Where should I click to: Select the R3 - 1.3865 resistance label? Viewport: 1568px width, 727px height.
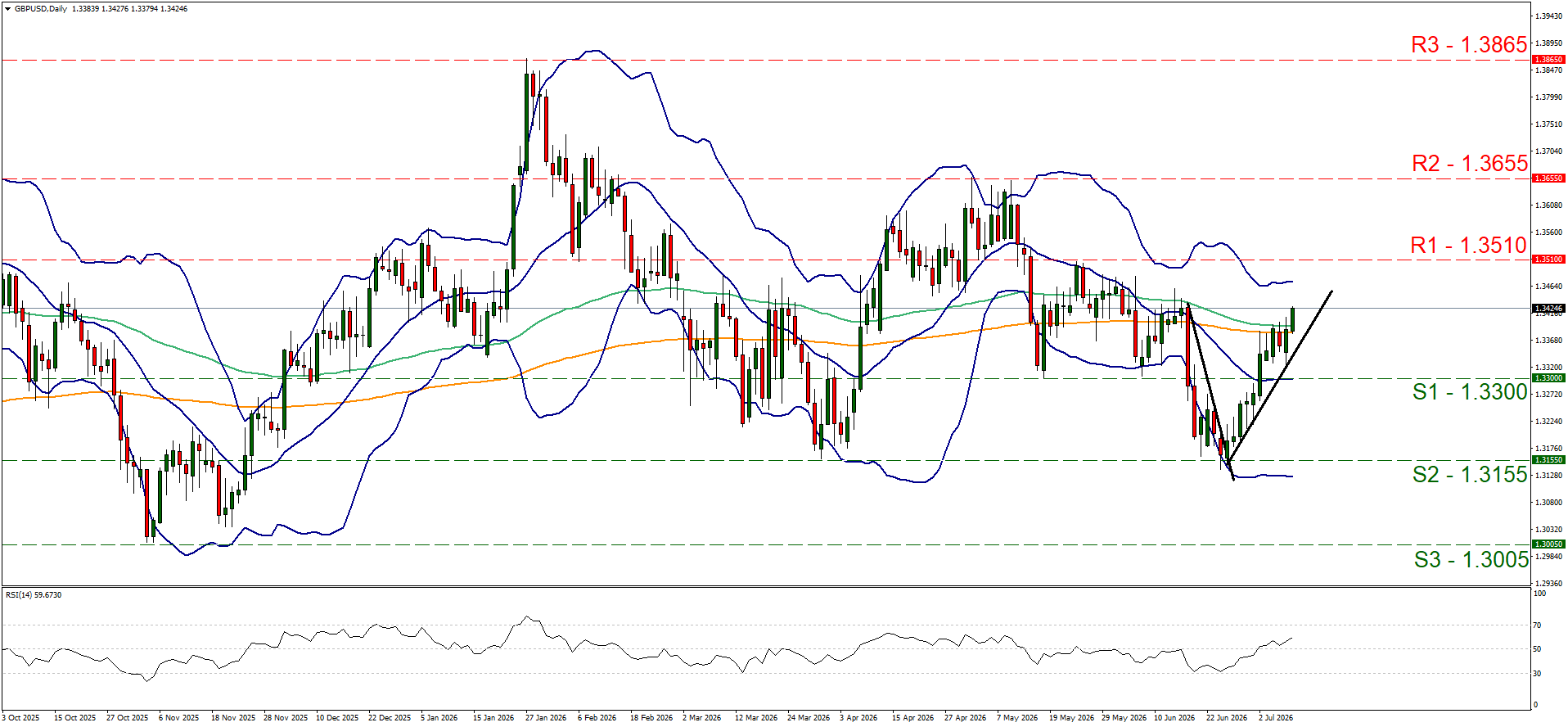click(x=1469, y=45)
